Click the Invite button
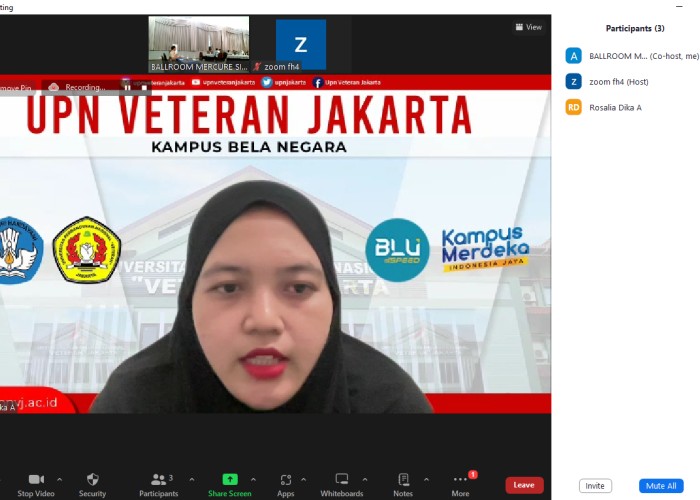 coord(595,486)
